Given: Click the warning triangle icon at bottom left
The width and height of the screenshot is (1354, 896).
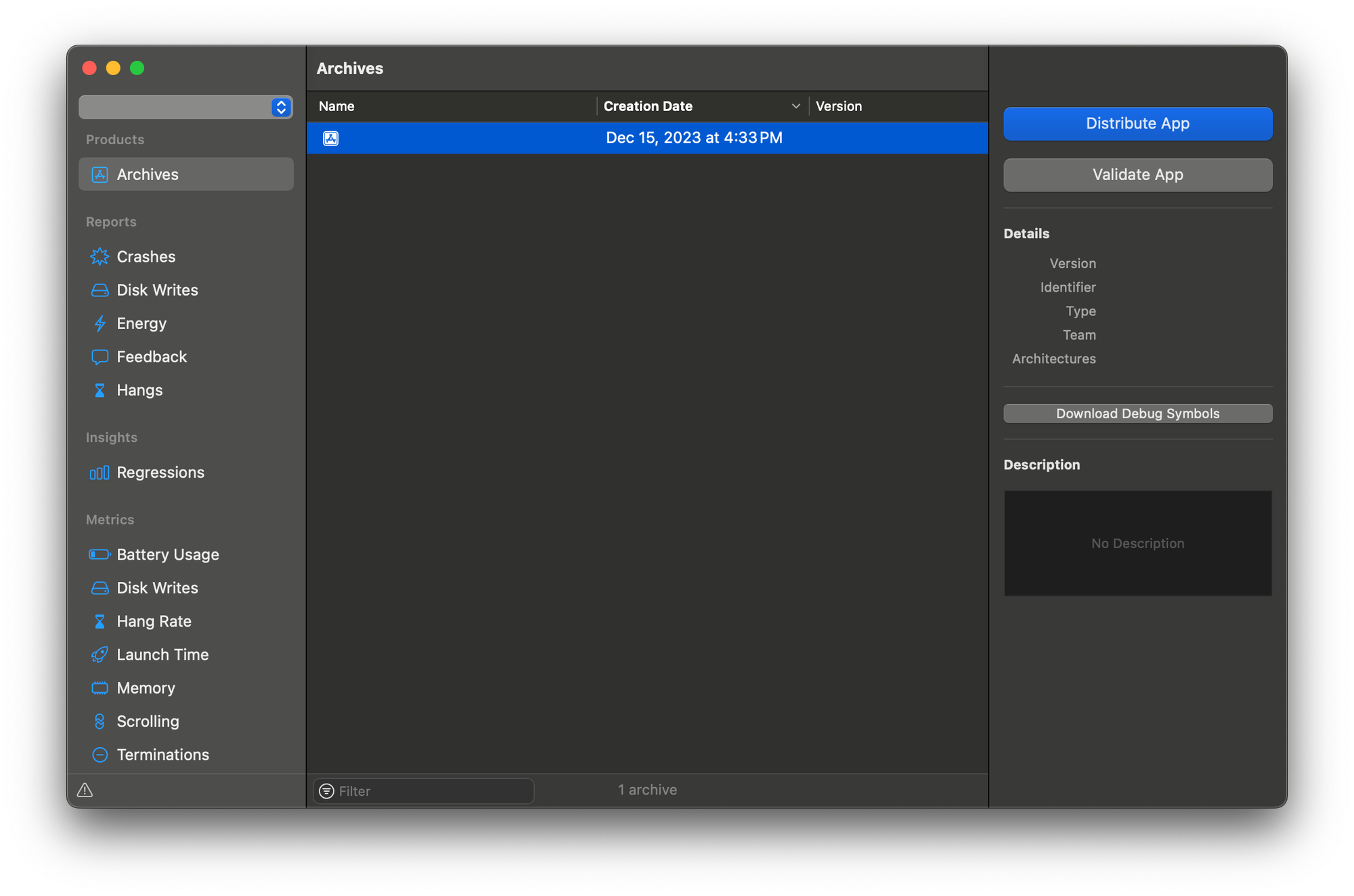Looking at the screenshot, I should click(85, 790).
